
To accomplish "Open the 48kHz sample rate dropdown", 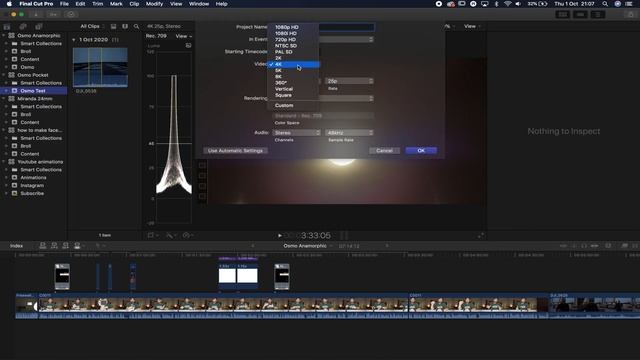I will 349,133.
